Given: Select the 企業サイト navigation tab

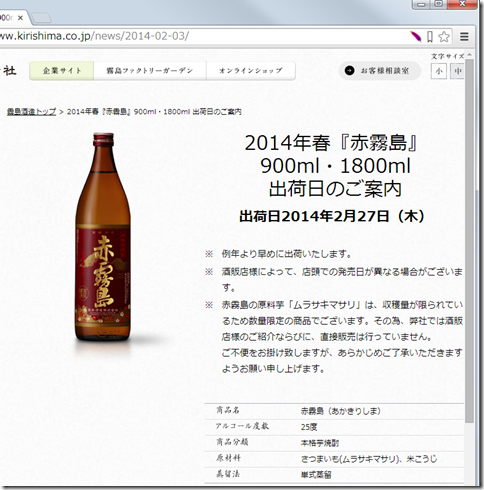Looking at the screenshot, I should click(62, 71).
